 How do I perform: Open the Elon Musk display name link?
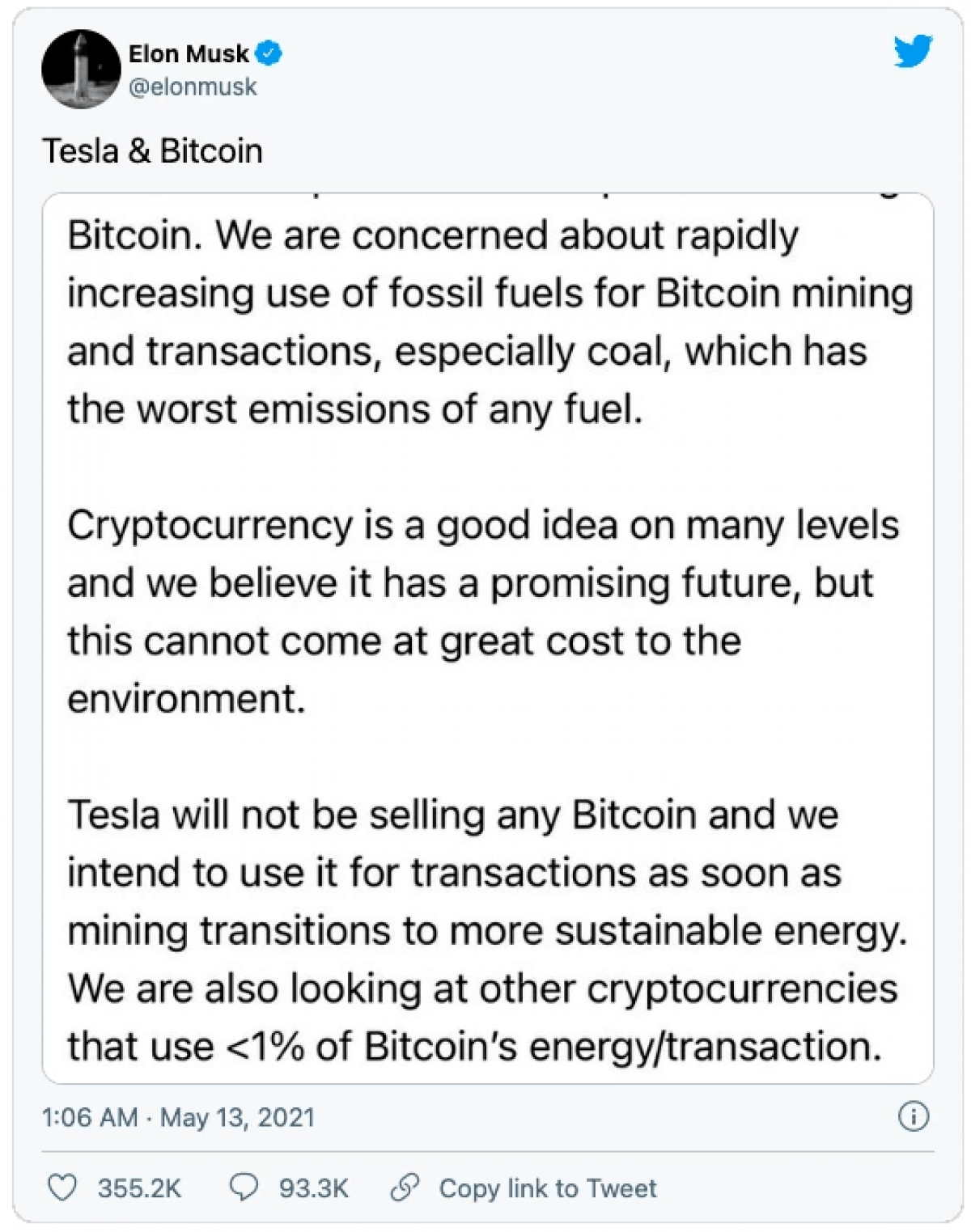(188, 54)
